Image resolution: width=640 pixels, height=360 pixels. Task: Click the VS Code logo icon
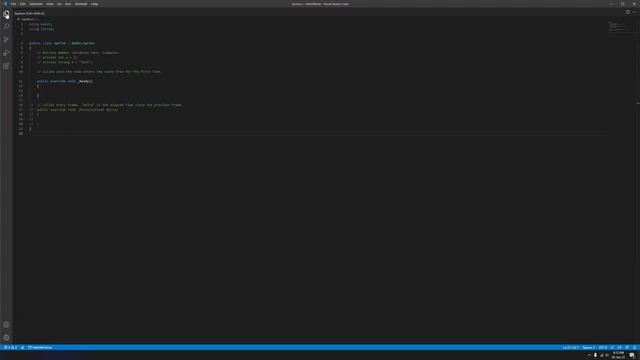click(5, 4)
